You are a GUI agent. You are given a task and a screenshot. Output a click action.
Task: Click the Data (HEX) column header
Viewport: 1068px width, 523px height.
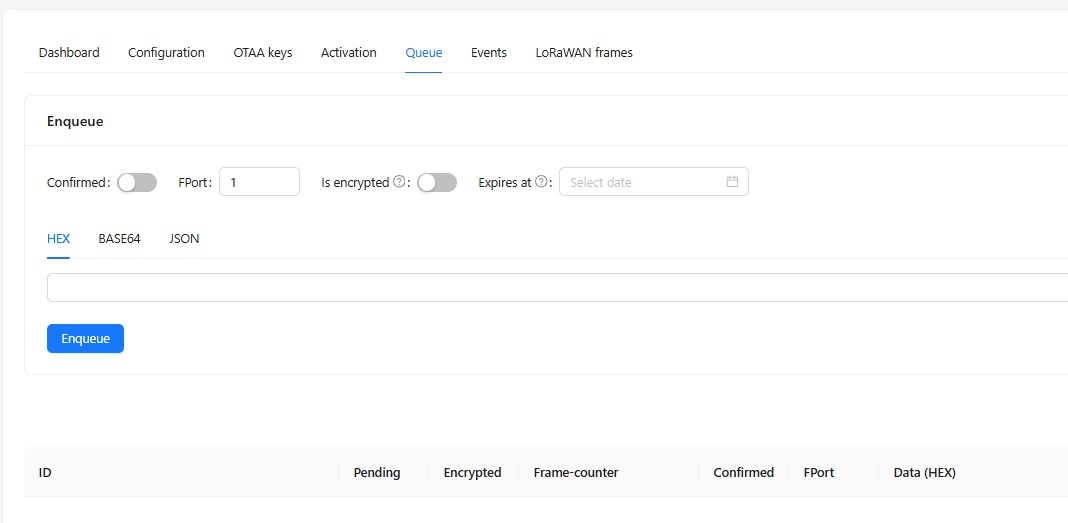click(924, 473)
